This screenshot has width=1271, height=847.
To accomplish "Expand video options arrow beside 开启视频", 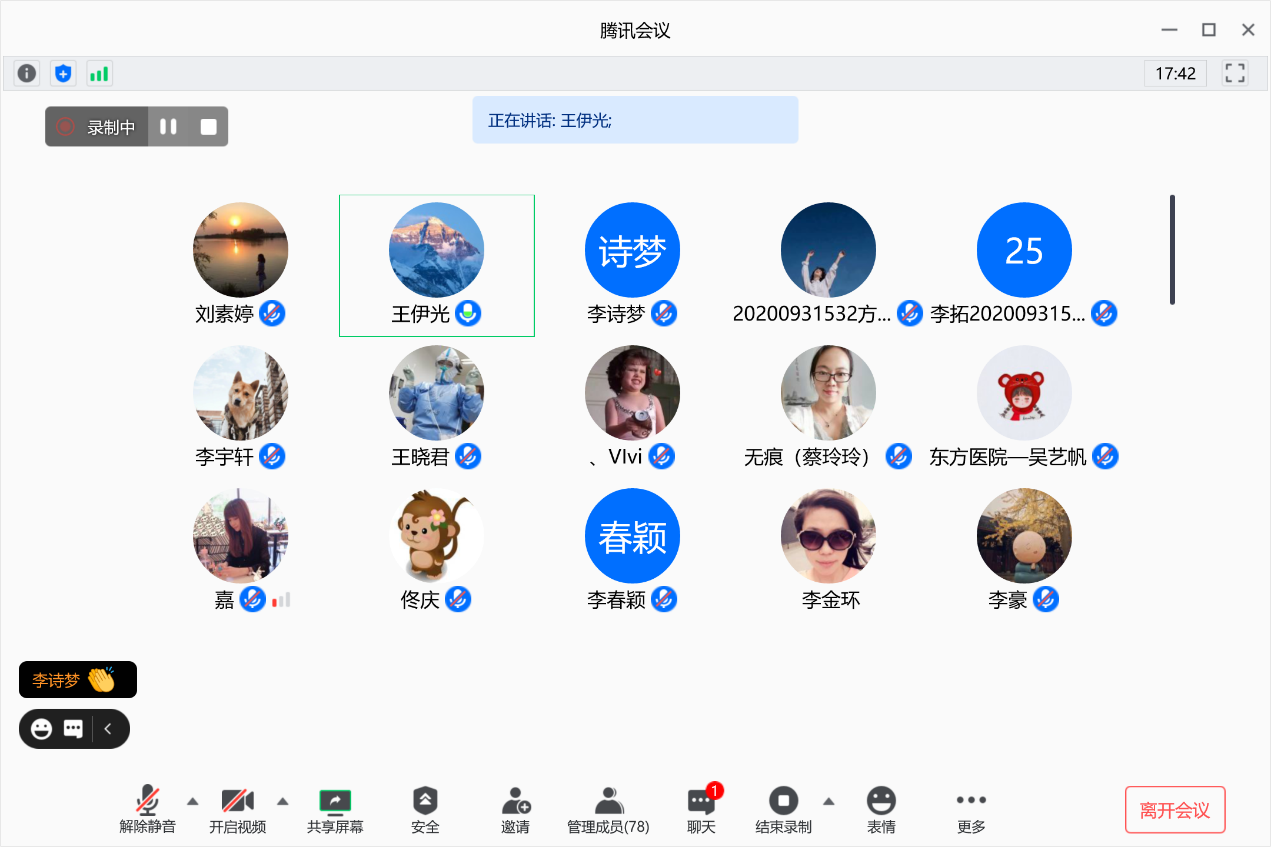I will 283,801.
